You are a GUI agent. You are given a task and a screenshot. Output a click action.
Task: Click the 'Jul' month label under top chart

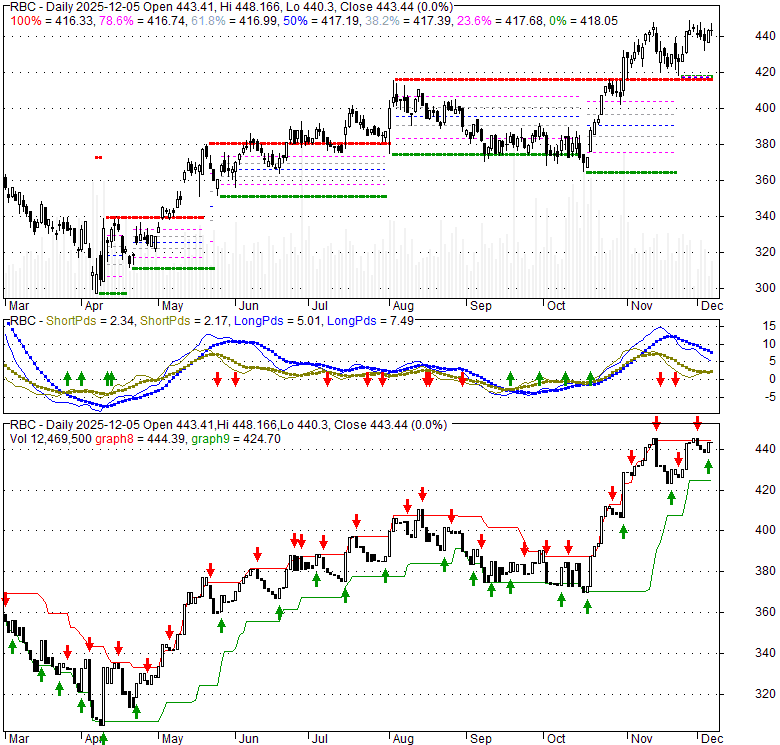[319, 306]
